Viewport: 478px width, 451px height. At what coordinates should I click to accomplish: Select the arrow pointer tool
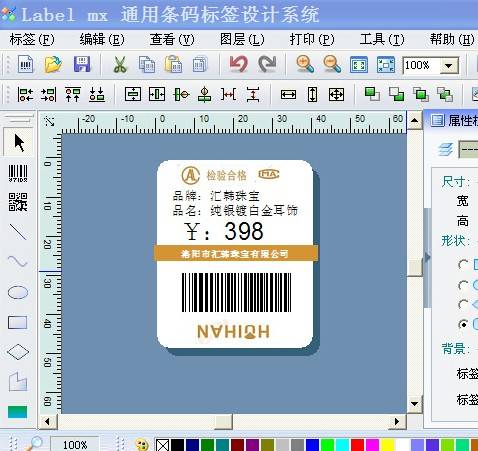[19, 143]
